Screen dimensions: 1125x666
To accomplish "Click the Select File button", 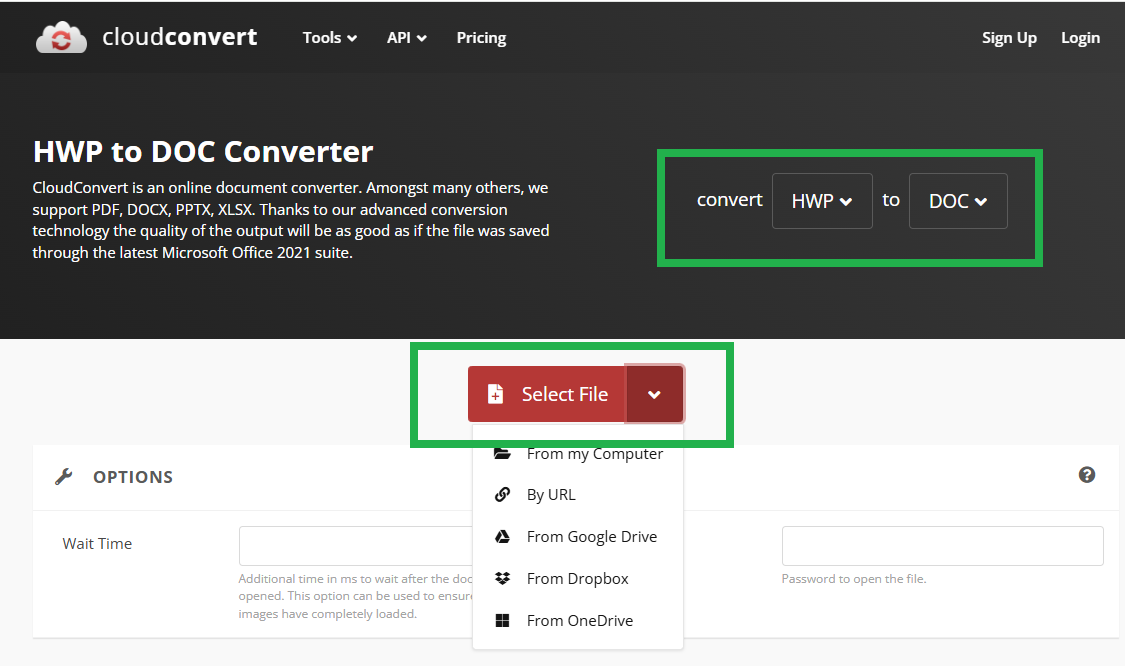I will pos(547,394).
